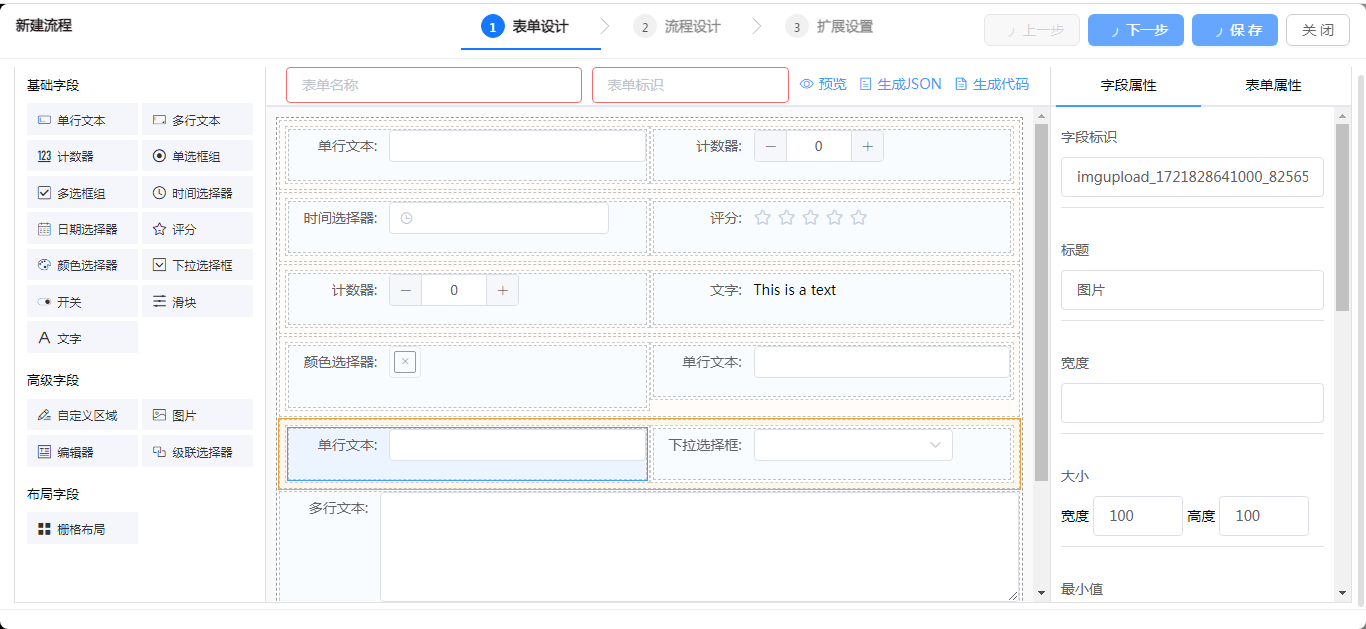Click 生成JSON to generate JSON

pyautogui.click(x=900, y=85)
